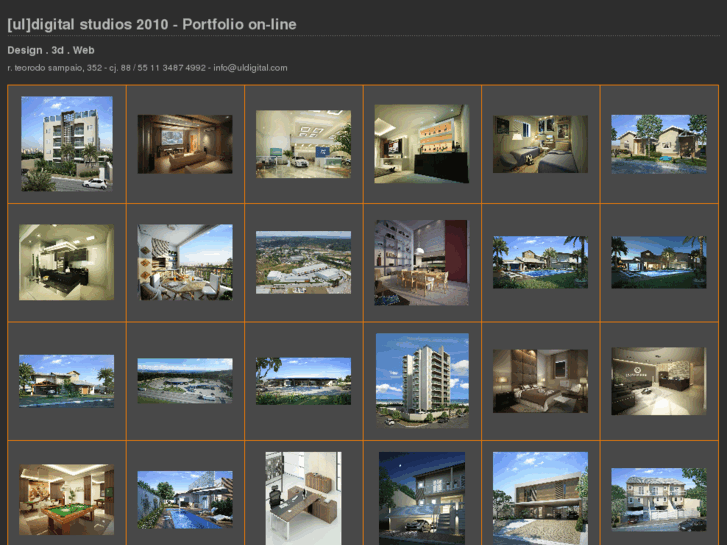Open the tall white residential tower thumbnail
Viewport: 727px width, 545px height.
click(x=422, y=380)
